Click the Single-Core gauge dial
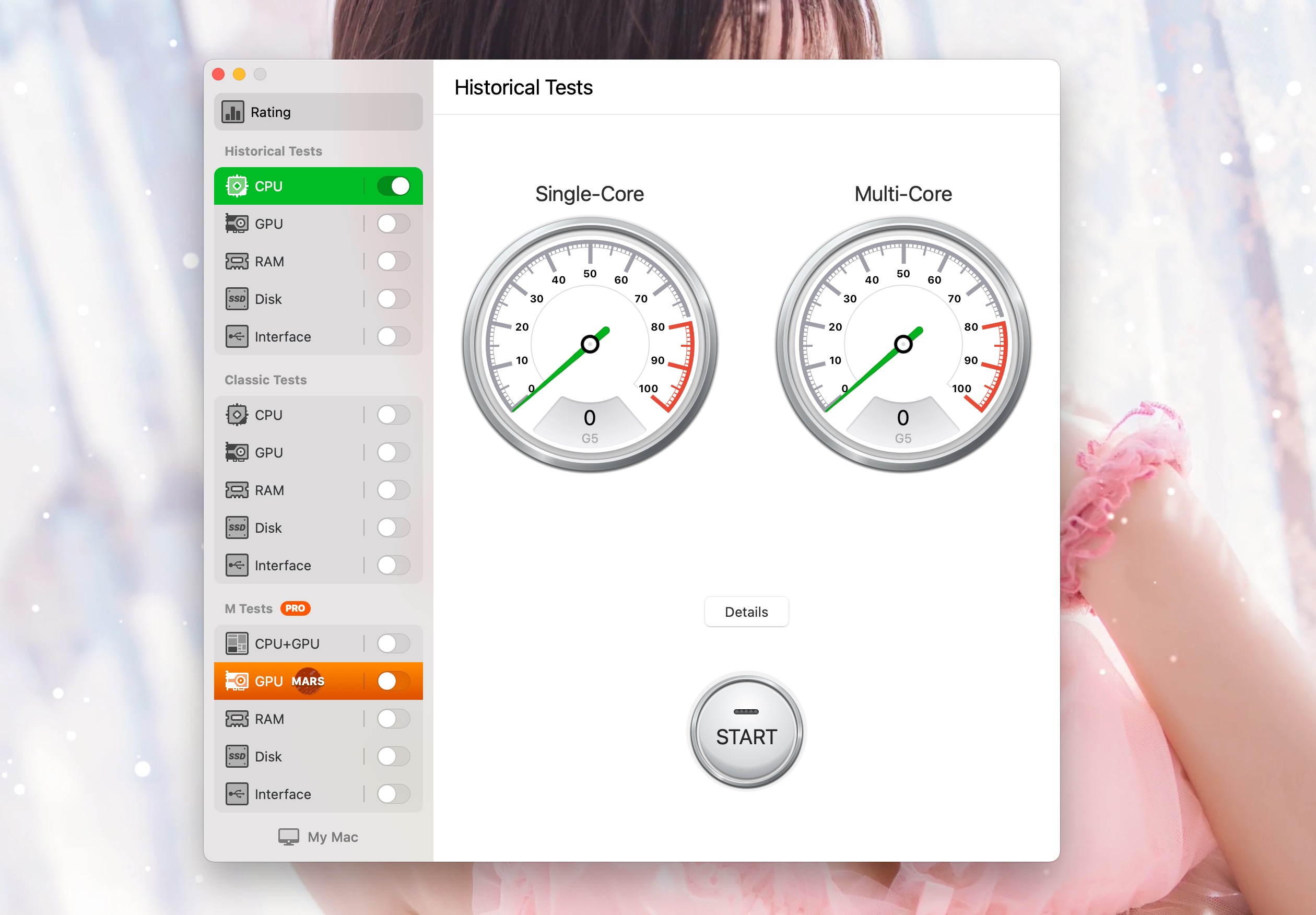1316x915 pixels. 590,344
